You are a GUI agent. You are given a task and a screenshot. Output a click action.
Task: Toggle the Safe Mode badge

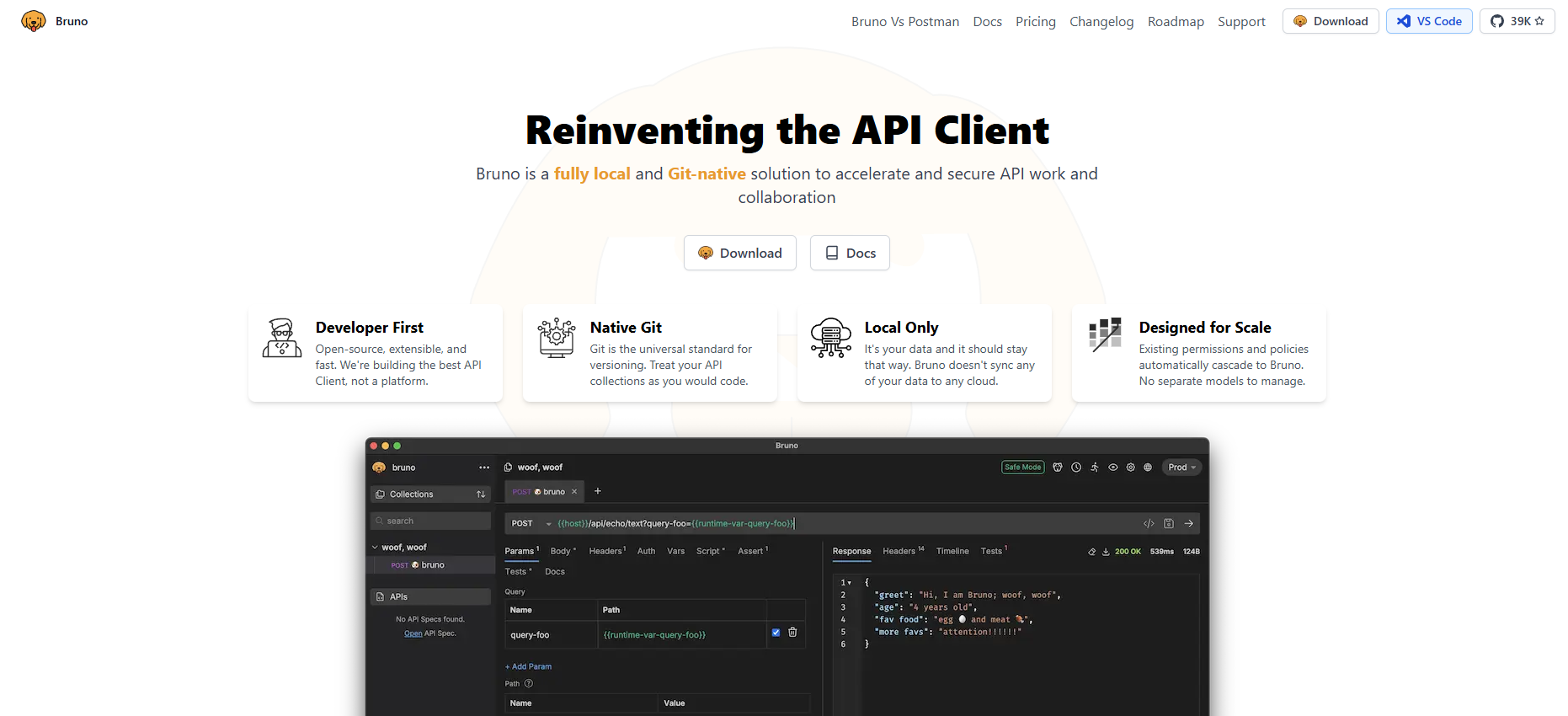pyautogui.click(x=1022, y=468)
